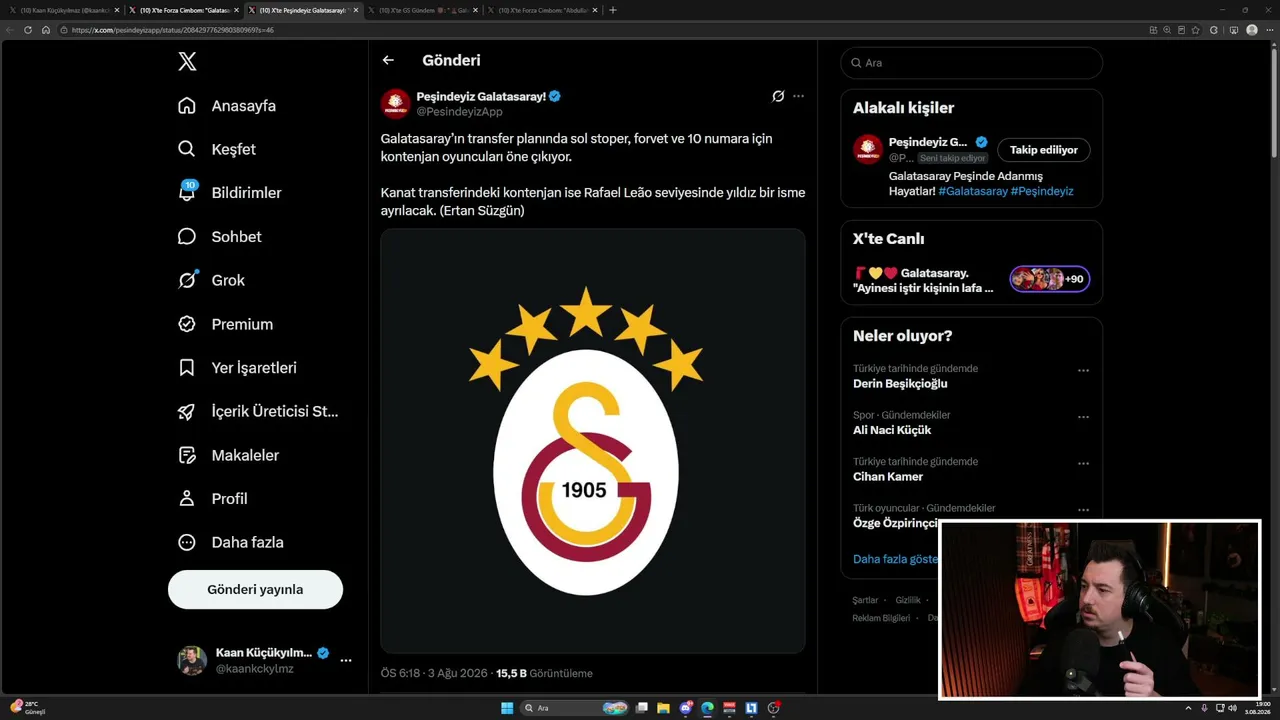Expand Daha fazla menu in the sidebar
Image resolution: width=1280 pixels, height=720 pixels.
230,542
